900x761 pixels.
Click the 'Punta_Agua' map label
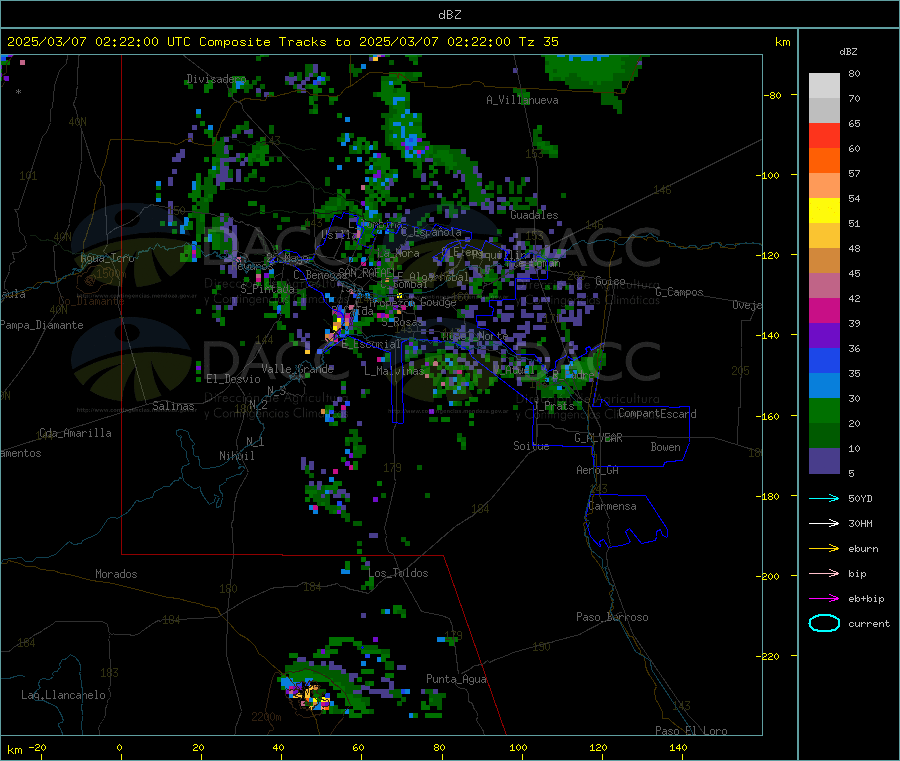(456, 679)
